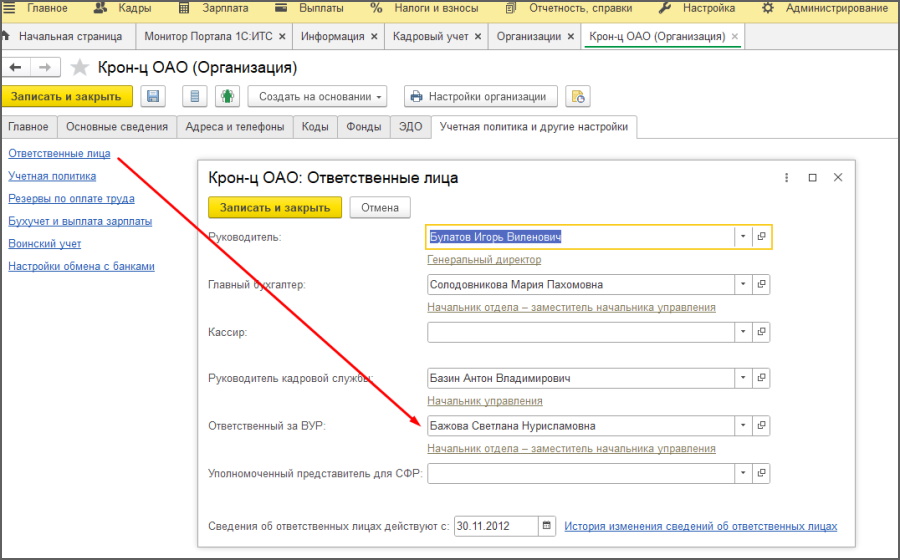The width and height of the screenshot is (900, 560).
Task: Click the green person icon in toolbar
Action: click(229, 97)
